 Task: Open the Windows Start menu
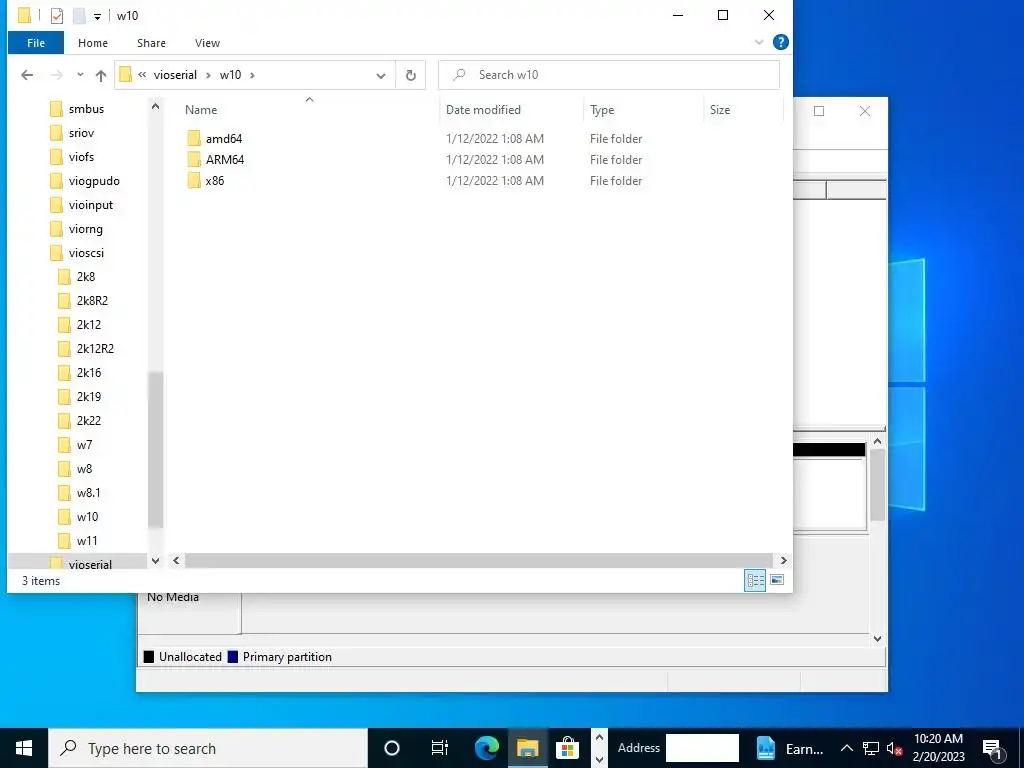pos(24,748)
